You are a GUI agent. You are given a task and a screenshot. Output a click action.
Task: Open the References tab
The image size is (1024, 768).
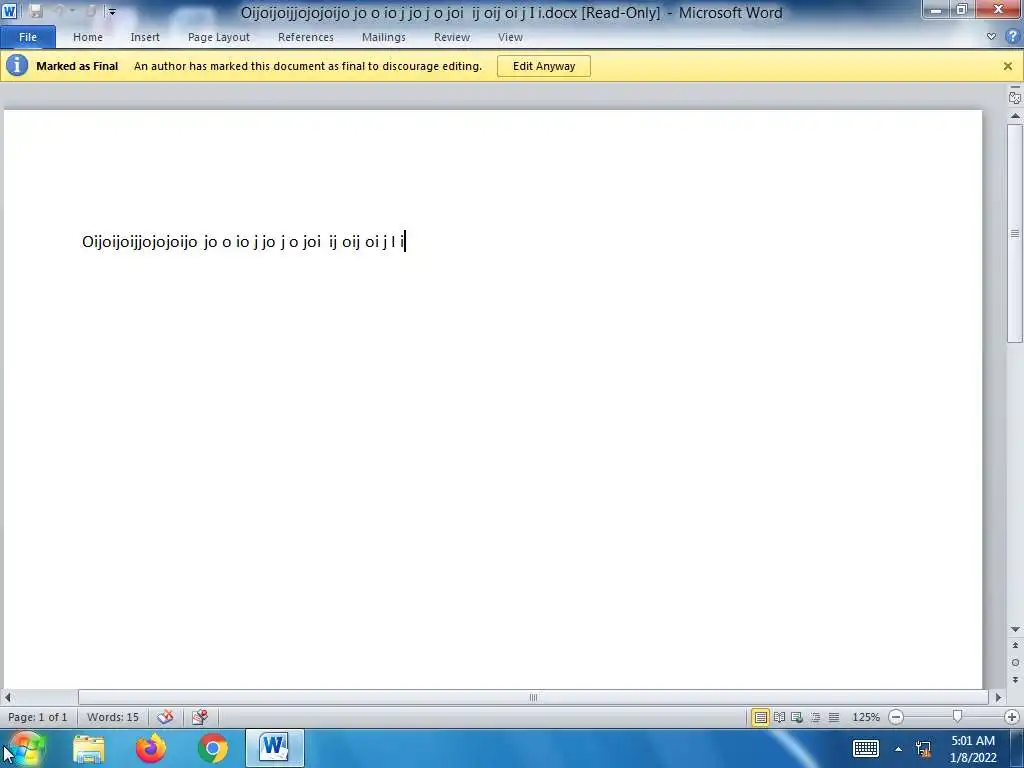(x=306, y=37)
